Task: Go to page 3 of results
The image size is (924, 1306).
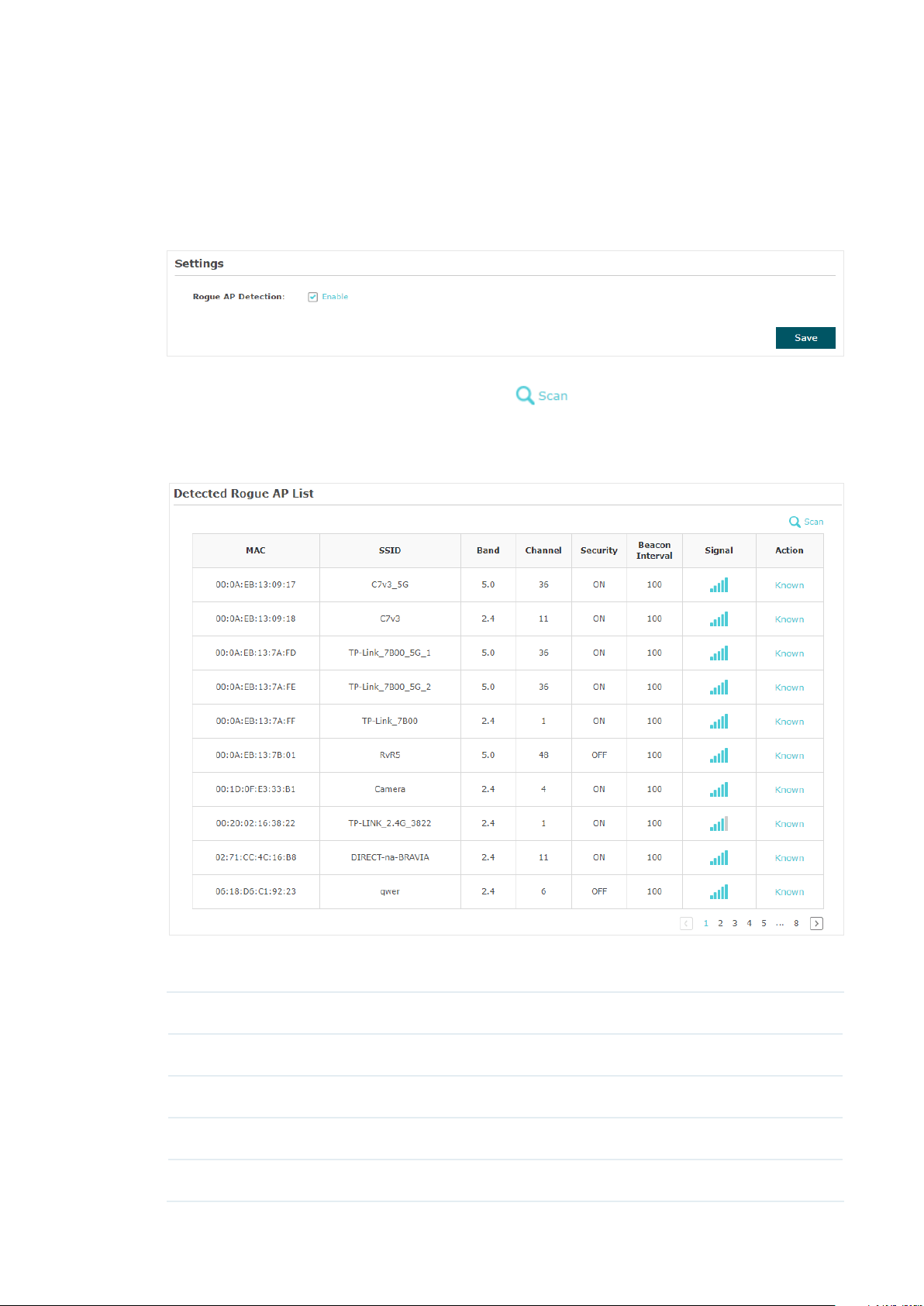Action: tap(735, 923)
